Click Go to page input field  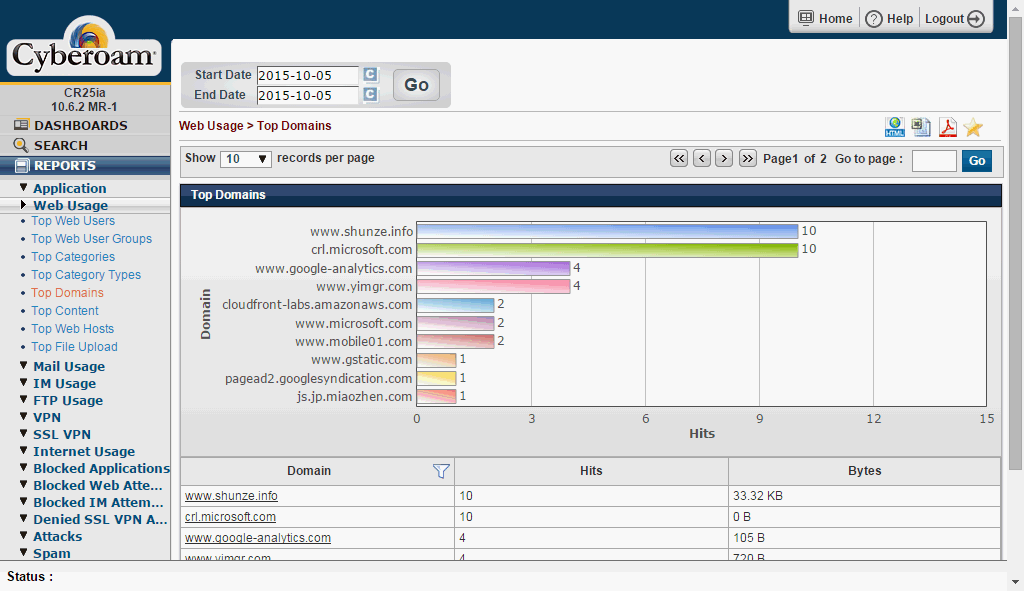[934, 161]
